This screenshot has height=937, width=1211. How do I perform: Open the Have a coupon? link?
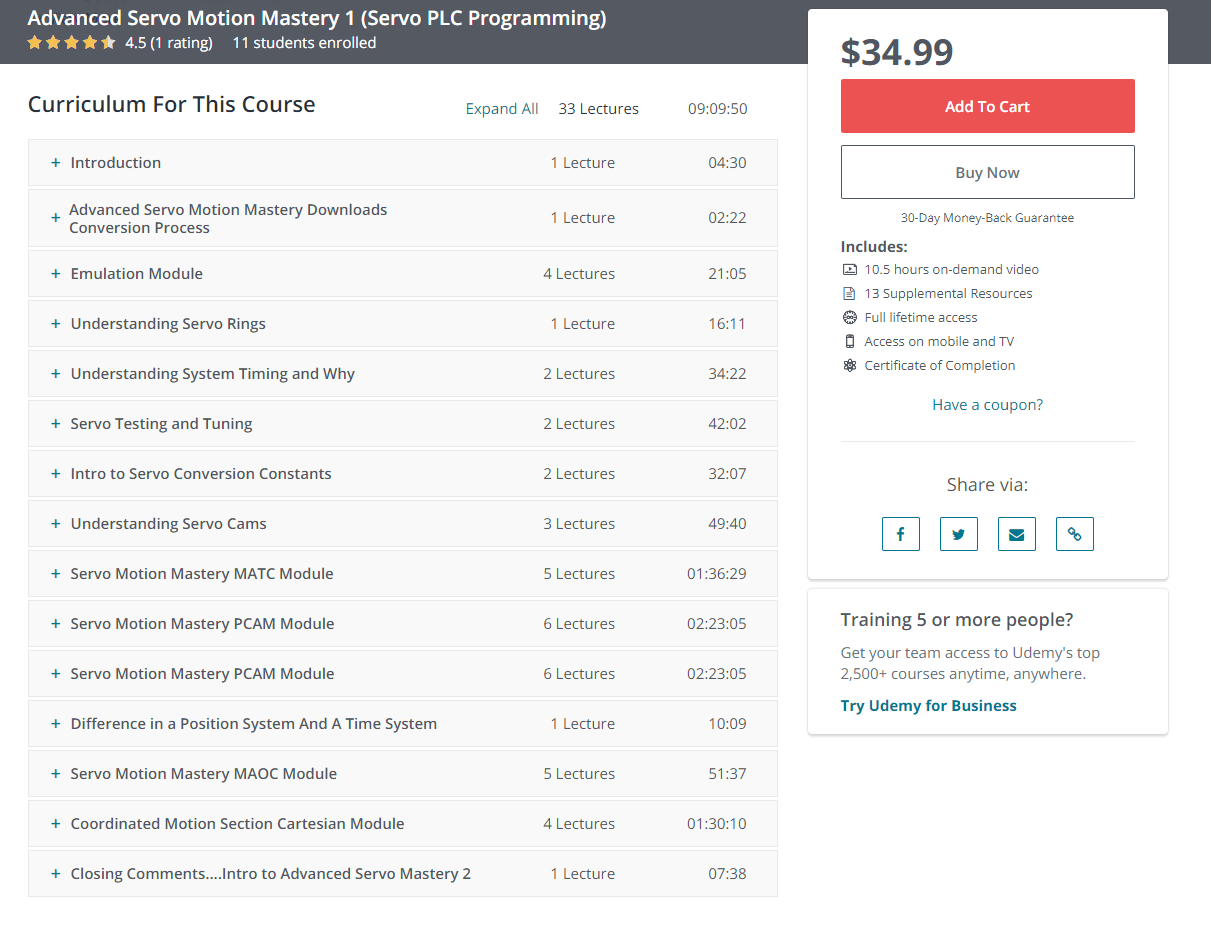987,405
